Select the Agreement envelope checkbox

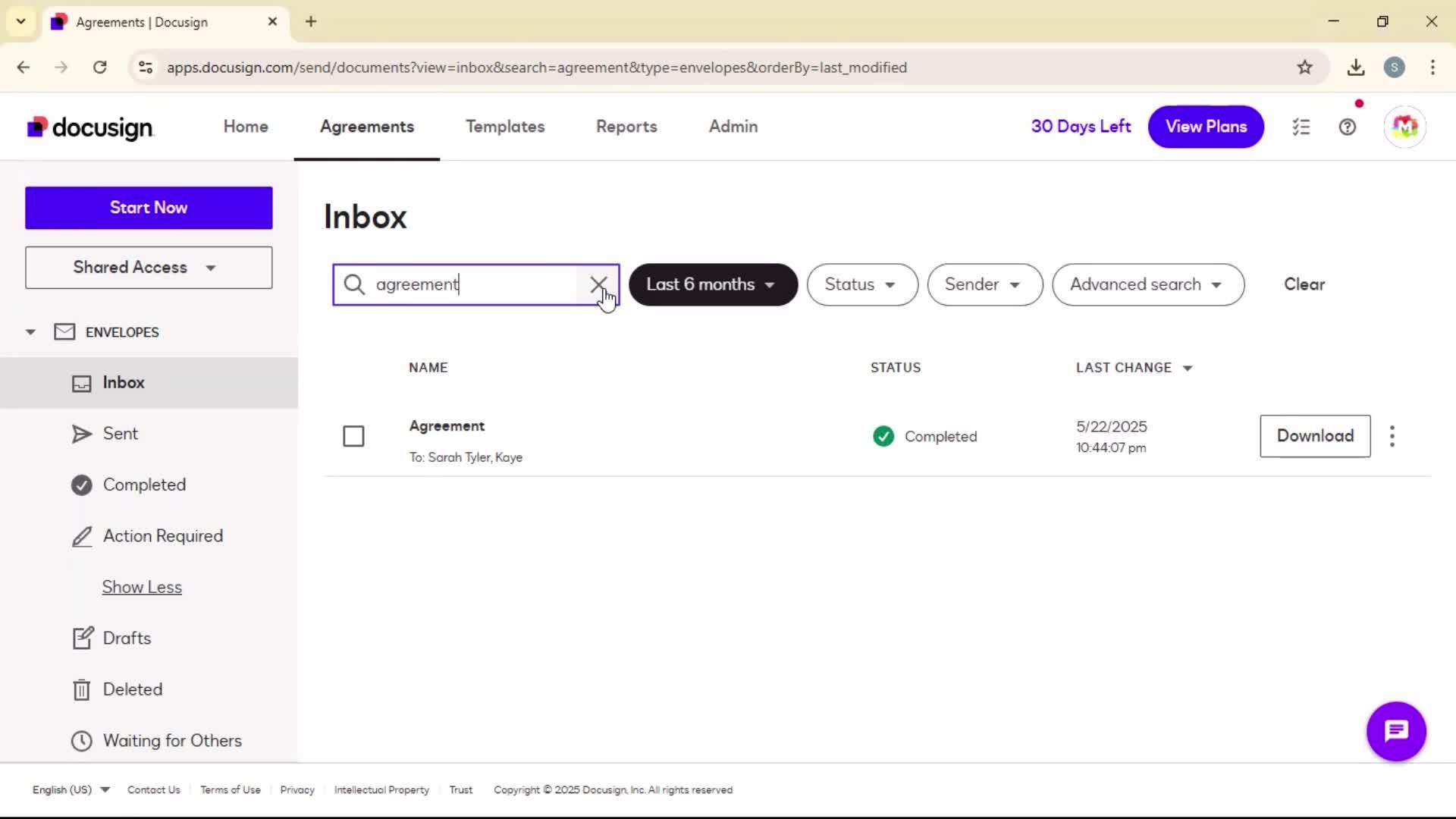(x=353, y=436)
